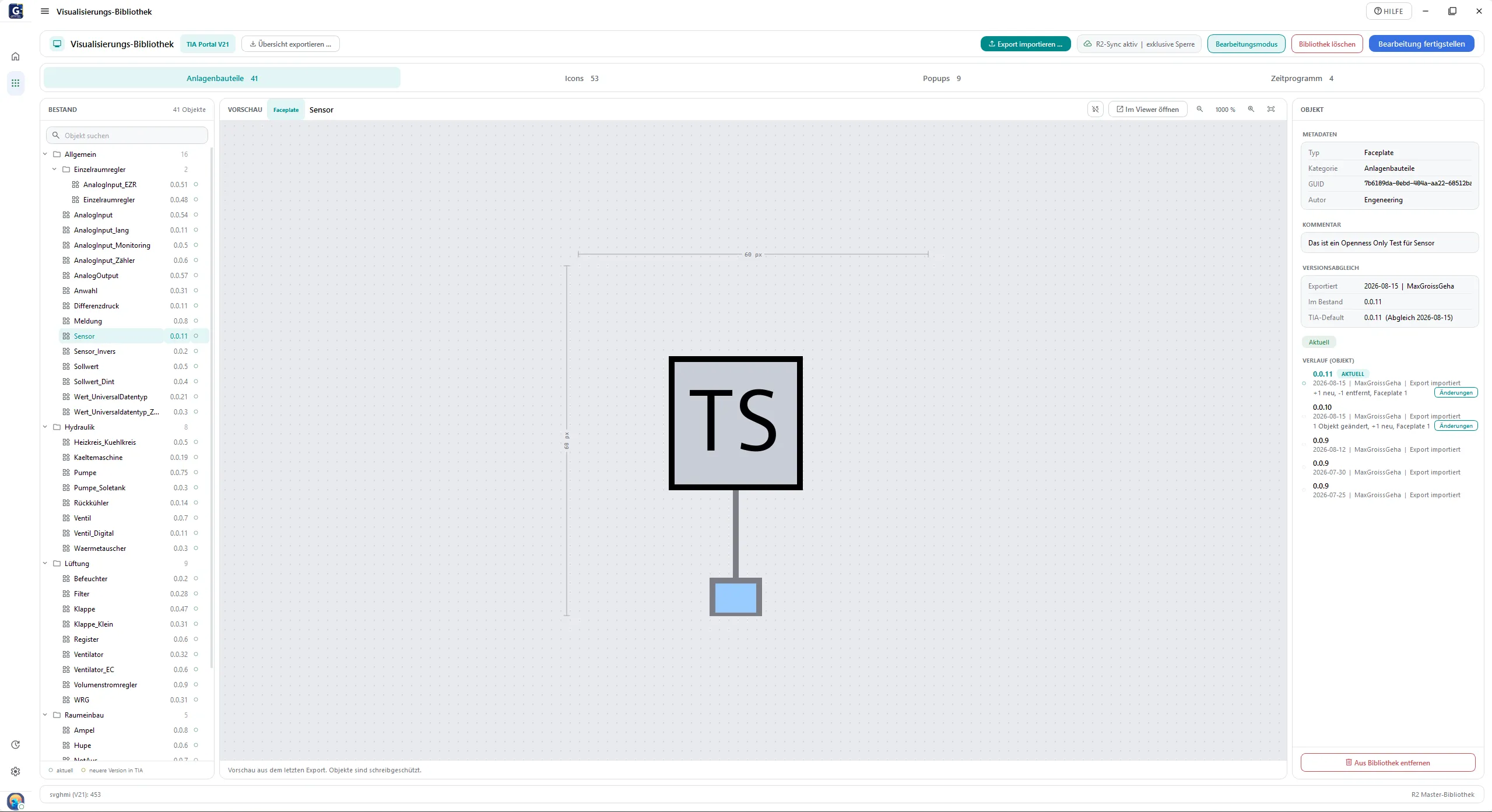Click the user avatar at bottom left
1492x812 pixels.
click(x=16, y=800)
